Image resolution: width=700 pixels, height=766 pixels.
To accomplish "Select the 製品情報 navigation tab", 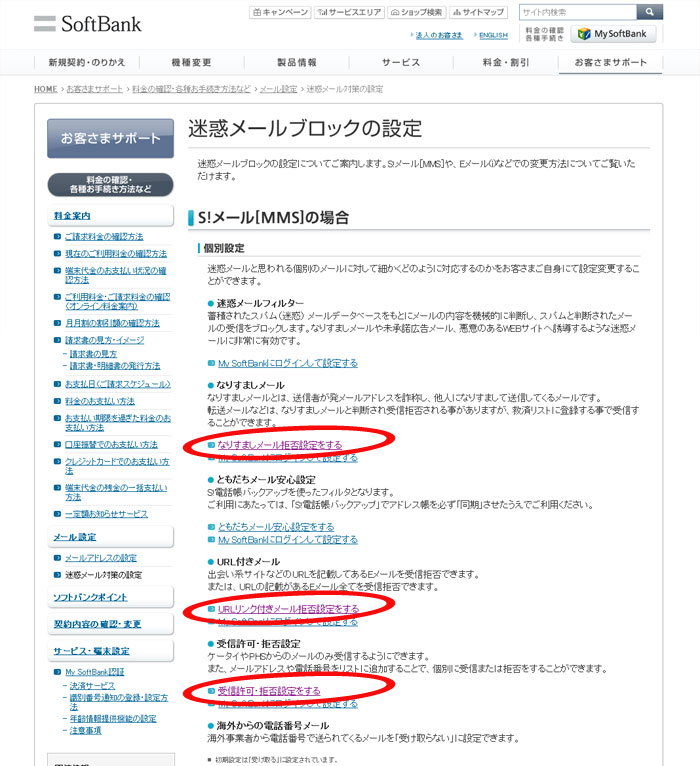I will [297, 63].
